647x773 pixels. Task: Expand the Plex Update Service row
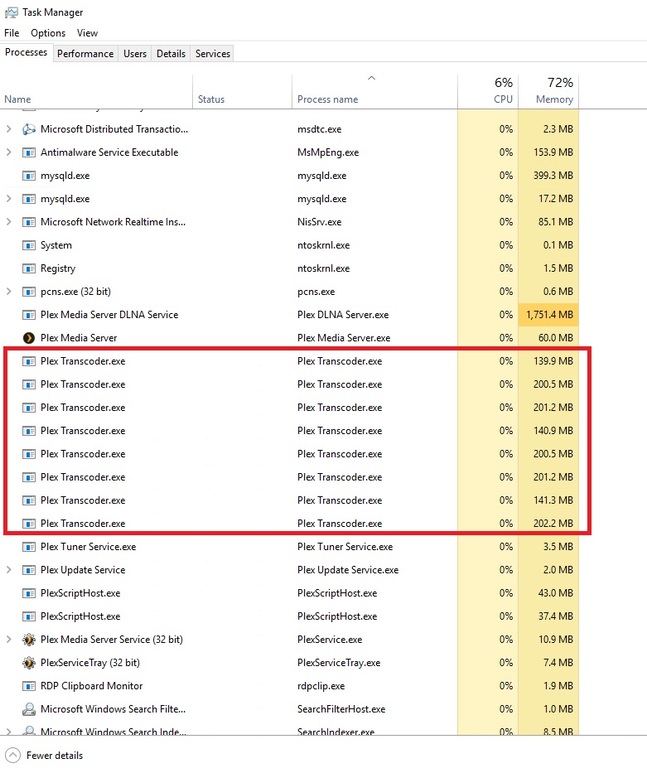click(8, 570)
